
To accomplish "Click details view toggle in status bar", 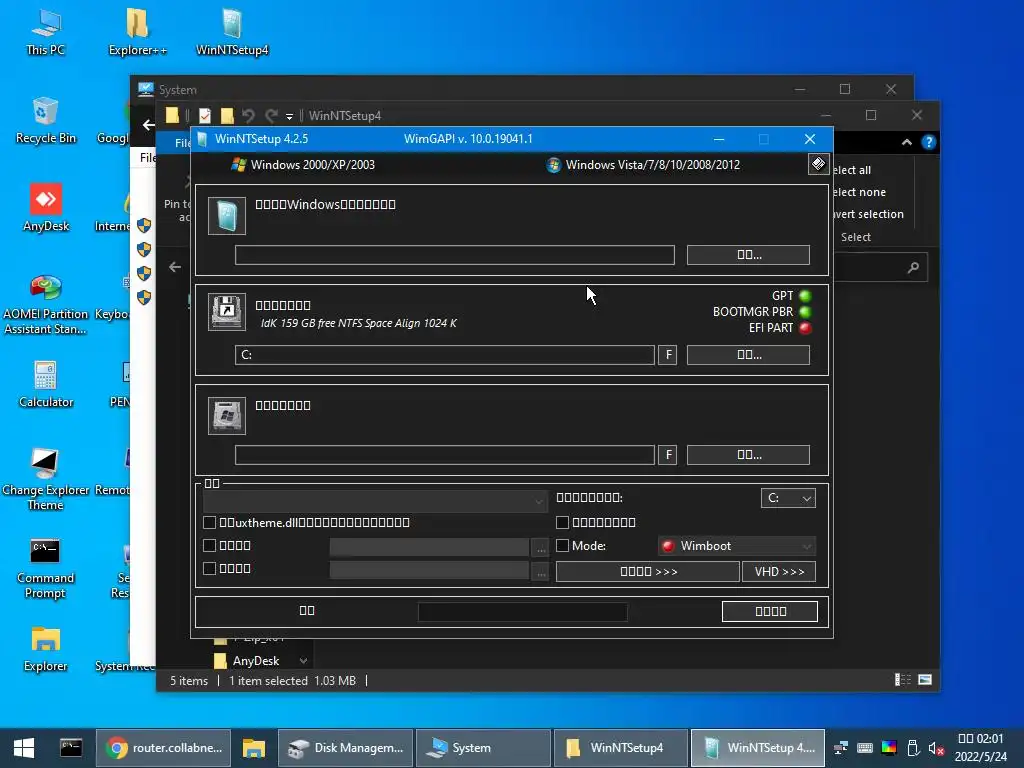I will point(903,680).
